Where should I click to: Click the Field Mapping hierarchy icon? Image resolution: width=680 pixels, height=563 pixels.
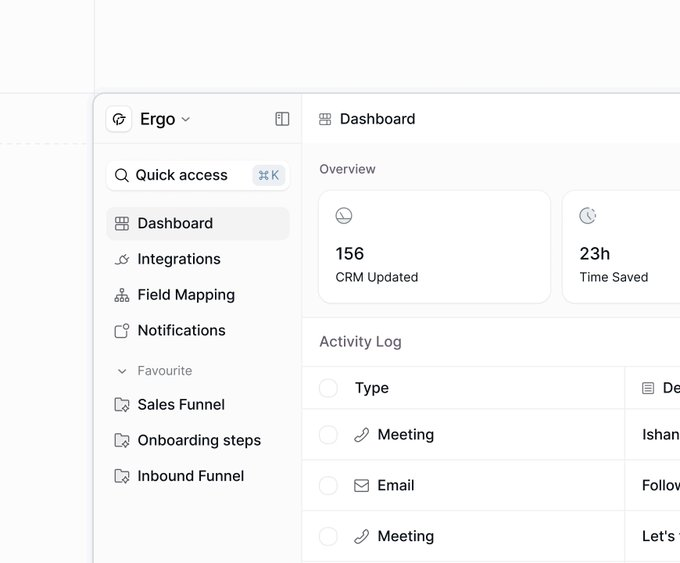click(x=122, y=295)
